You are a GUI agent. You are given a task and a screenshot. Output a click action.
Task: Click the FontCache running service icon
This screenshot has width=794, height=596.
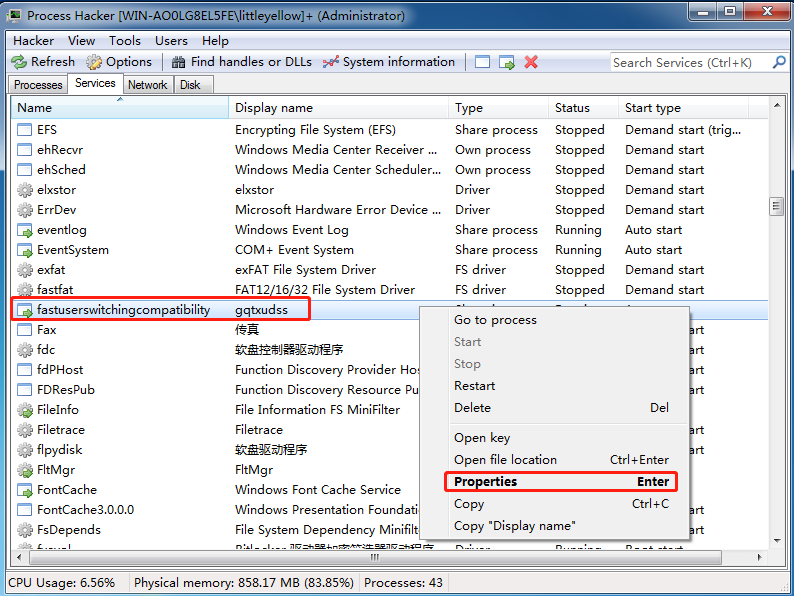click(x=25, y=490)
